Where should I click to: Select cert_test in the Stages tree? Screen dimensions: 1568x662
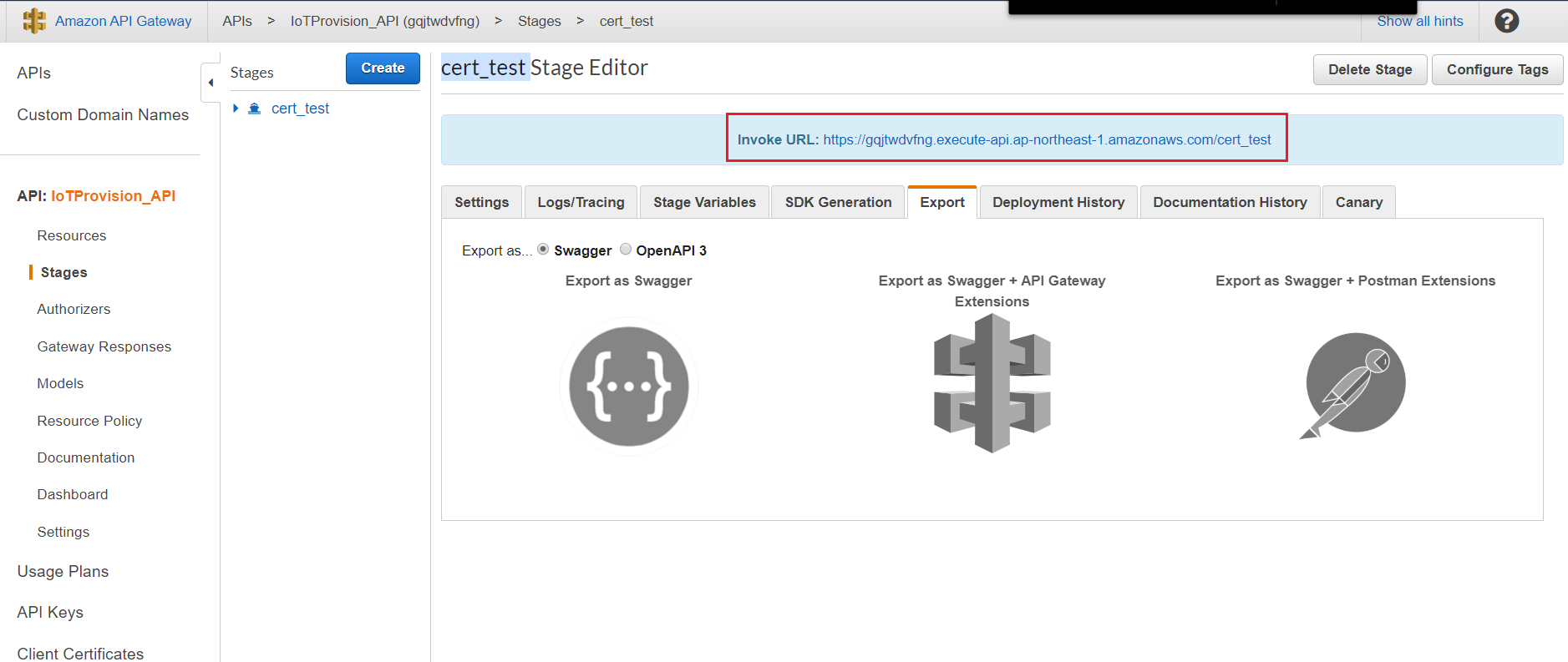pos(300,109)
